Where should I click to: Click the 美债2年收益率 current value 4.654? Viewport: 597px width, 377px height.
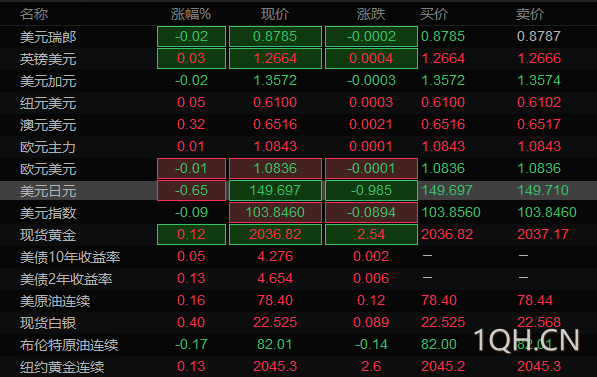click(x=275, y=278)
